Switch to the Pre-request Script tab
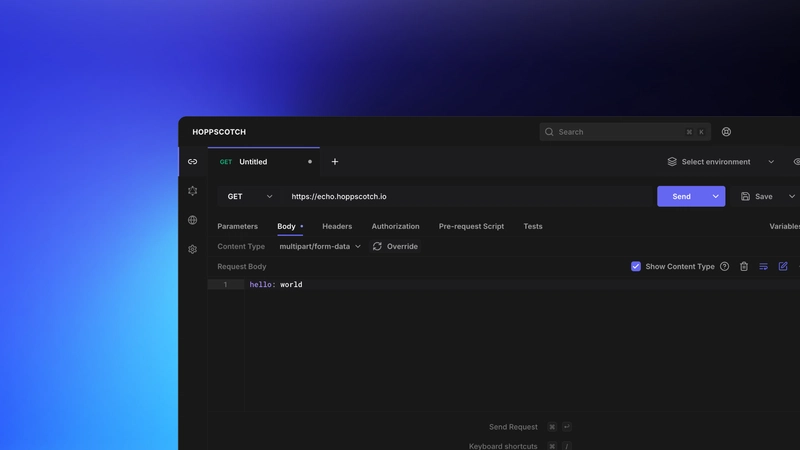 pos(471,227)
